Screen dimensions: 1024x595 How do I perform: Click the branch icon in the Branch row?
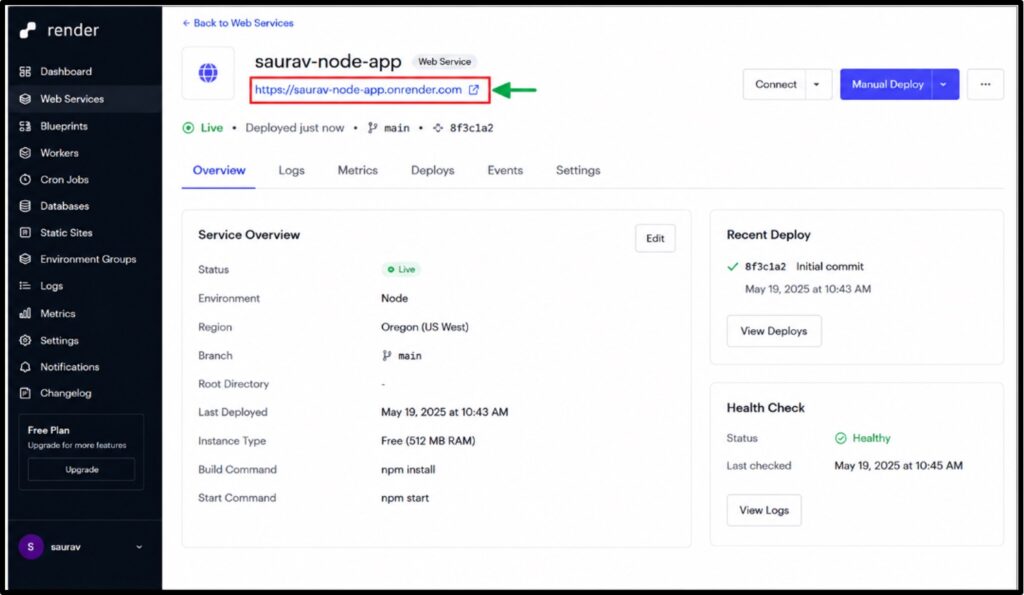[x=387, y=355]
